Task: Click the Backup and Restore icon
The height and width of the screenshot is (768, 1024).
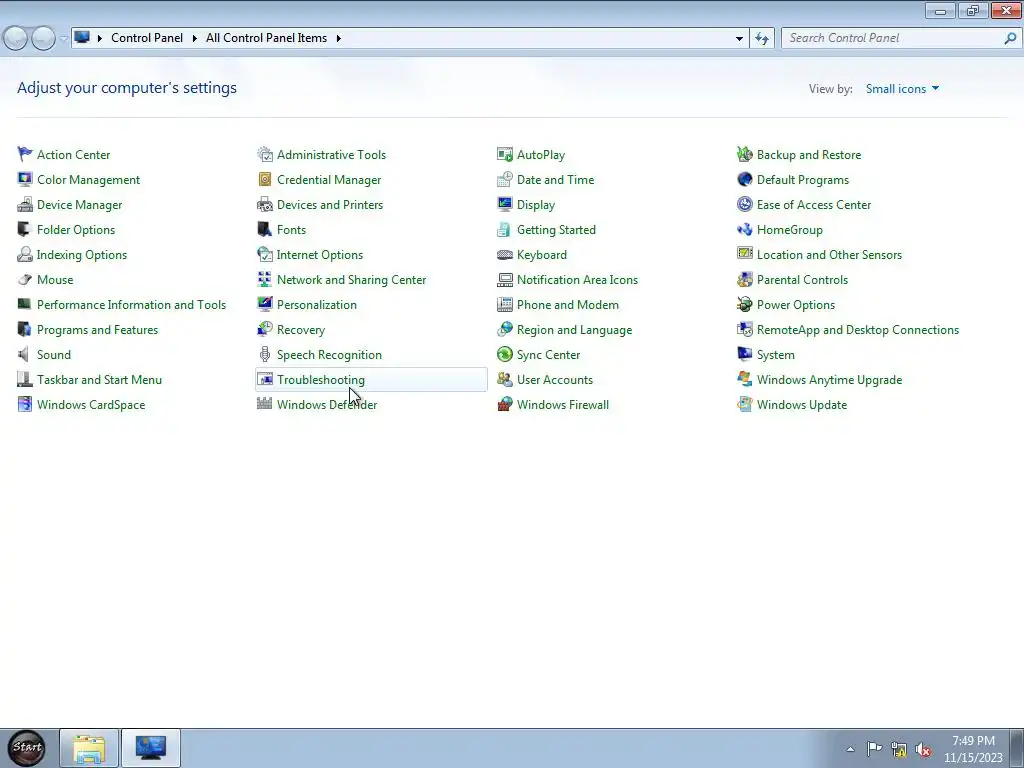Action: point(744,154)
